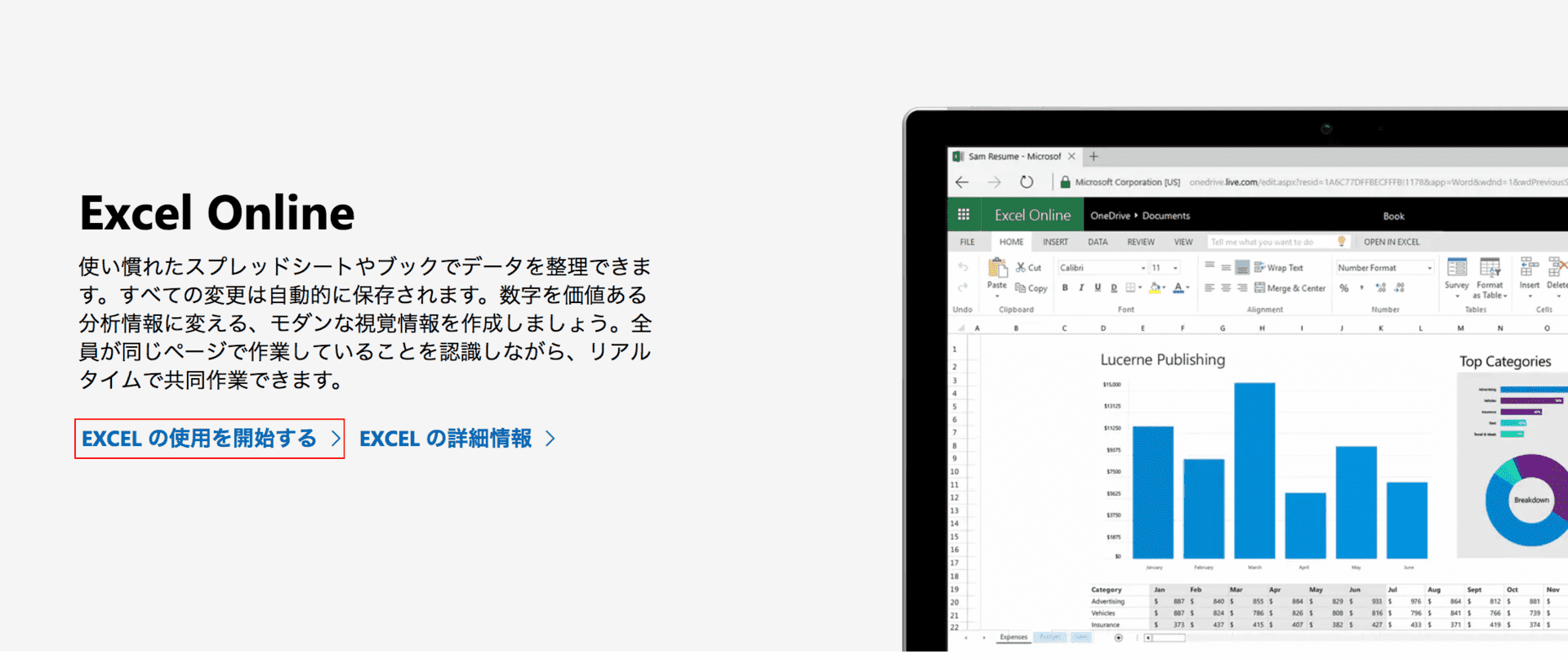Click the Borders icon
1568x660 pixels.
point(1130,288)
